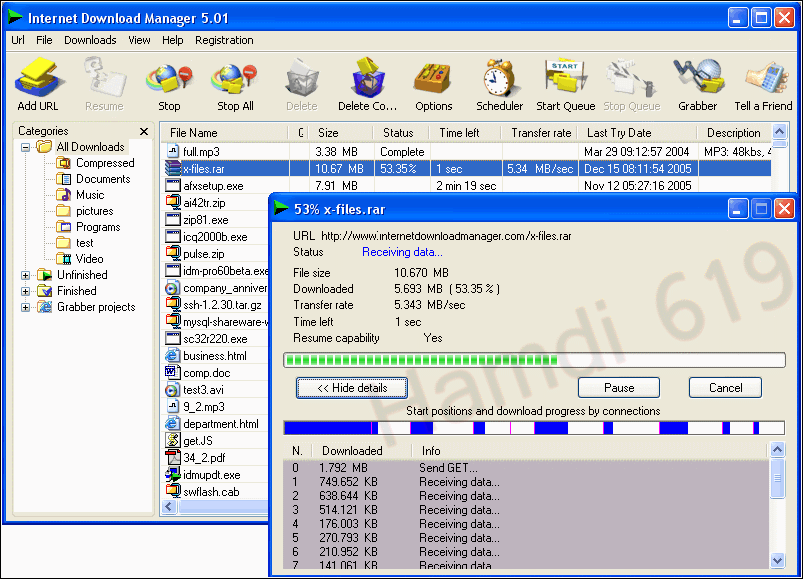
Task: Sort by the Size column header
Action: 340,133
